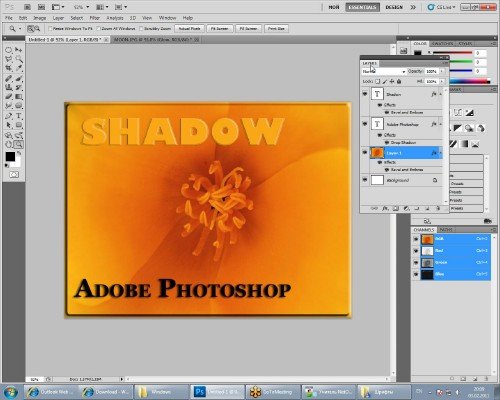Switch to the Swatches panel tab

point(442,44)
